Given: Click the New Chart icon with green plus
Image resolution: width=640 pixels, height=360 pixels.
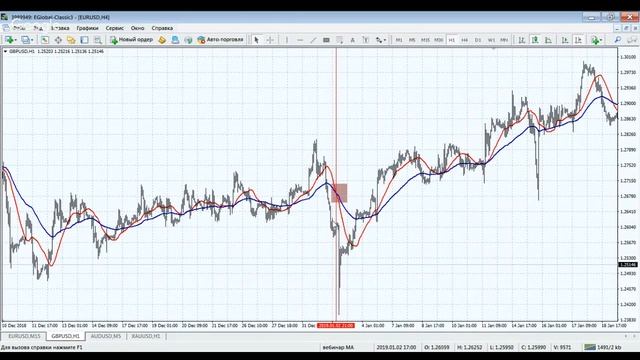Looking at the screenshot, I should tap(8, 40).
